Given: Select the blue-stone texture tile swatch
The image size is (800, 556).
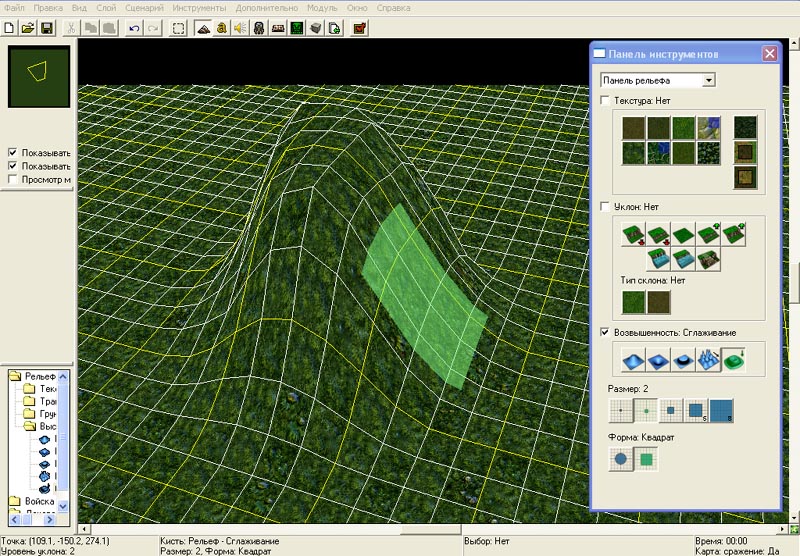Looking at the screenshot, I should 709,127.
